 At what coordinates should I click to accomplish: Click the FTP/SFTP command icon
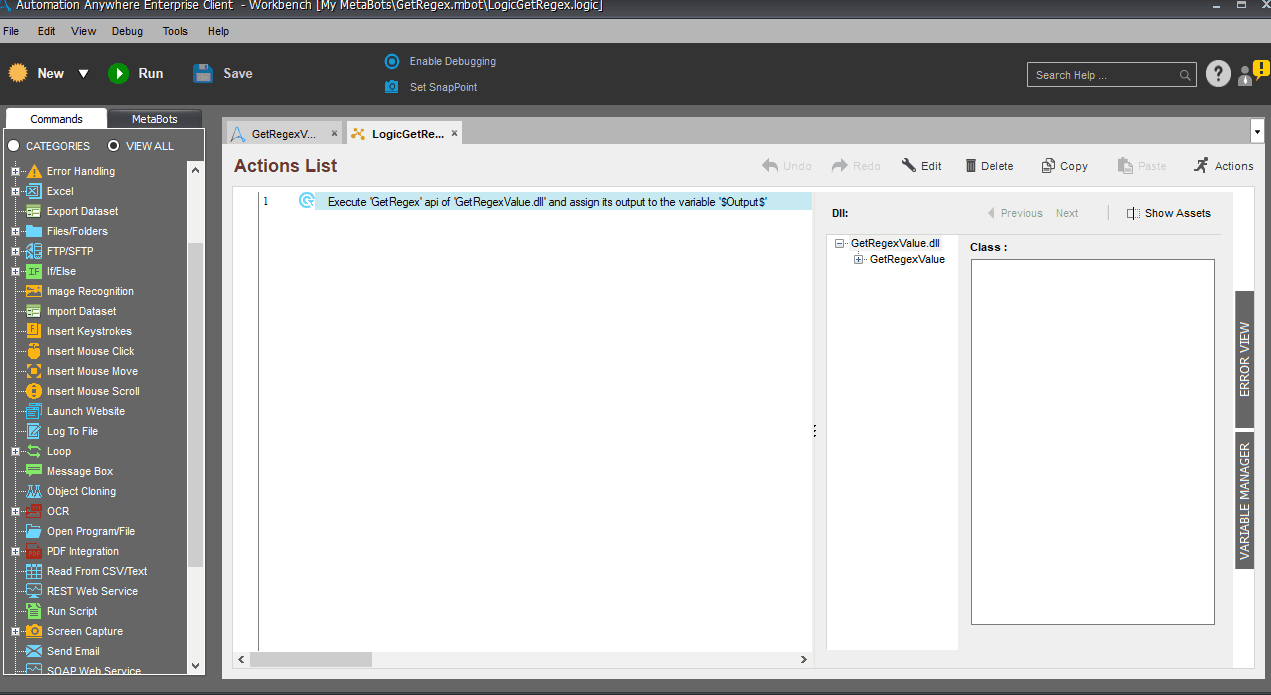[34, 251]
